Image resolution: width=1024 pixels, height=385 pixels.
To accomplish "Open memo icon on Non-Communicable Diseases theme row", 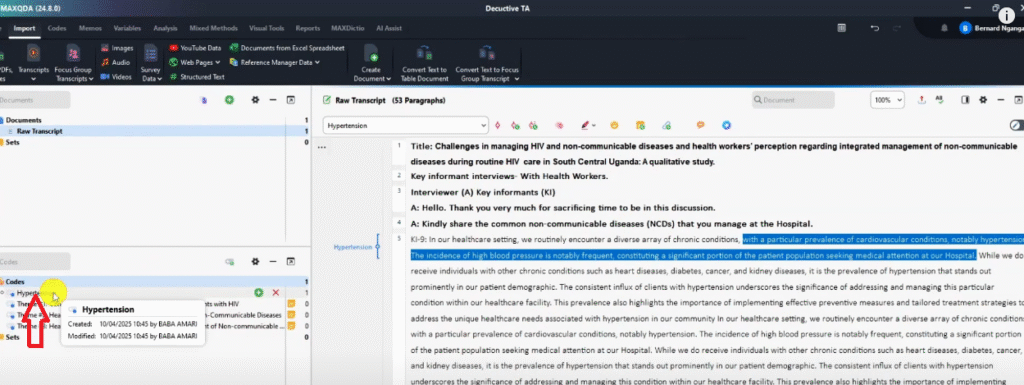I will 292,315.
